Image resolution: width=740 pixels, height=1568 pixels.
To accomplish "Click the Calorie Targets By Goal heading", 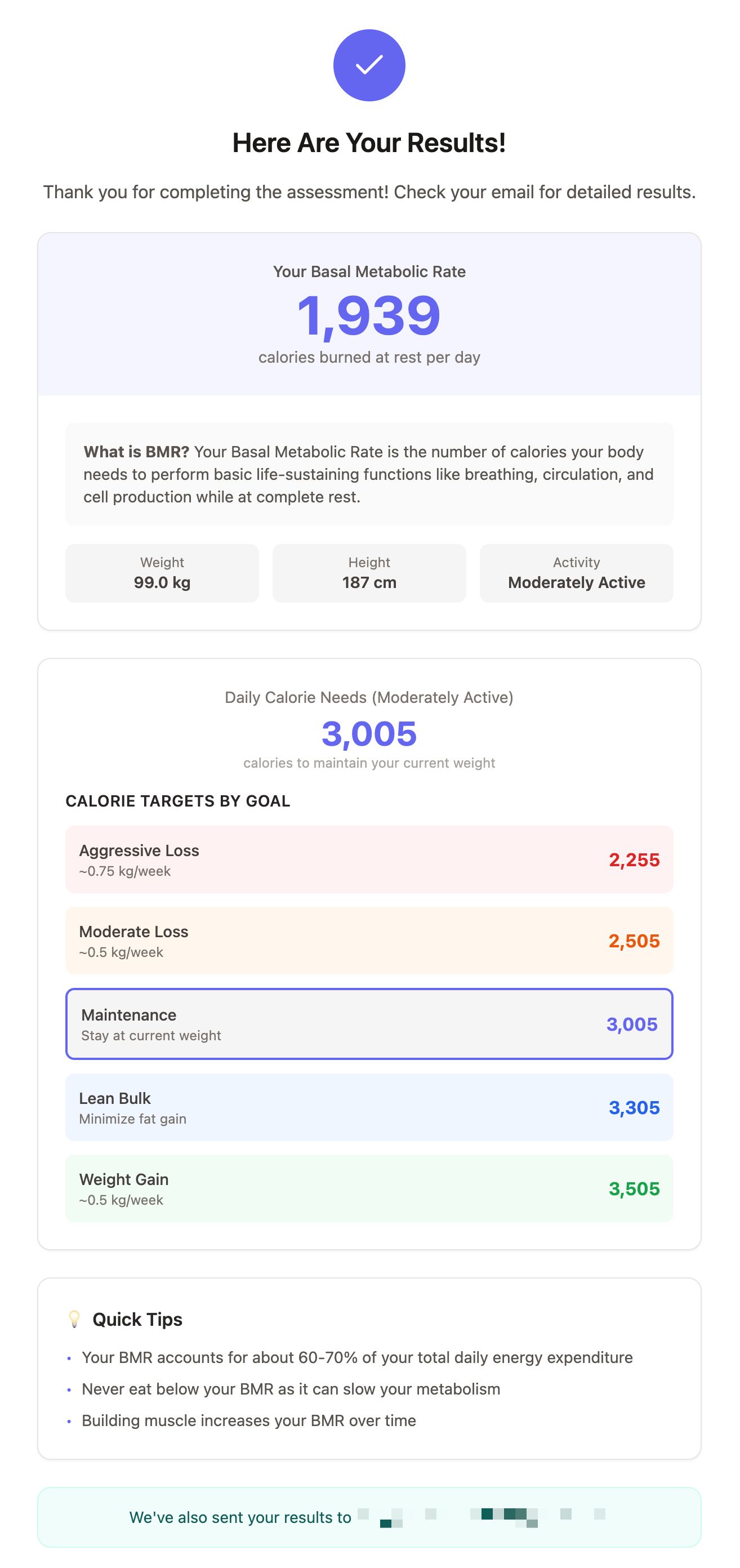I will tap(178, 801).
